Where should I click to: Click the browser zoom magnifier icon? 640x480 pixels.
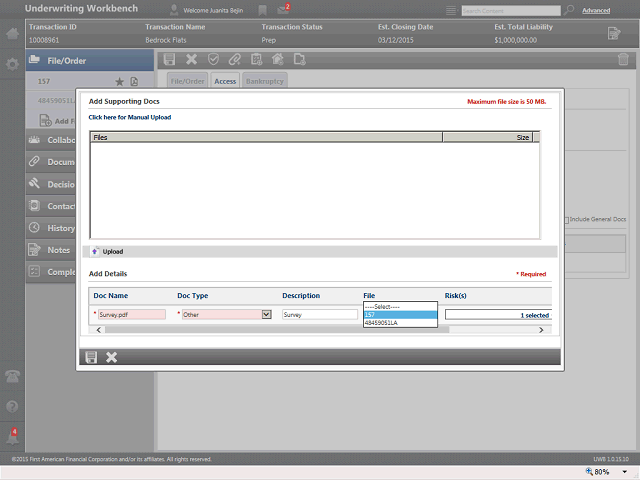pyautogui.click(x=589, y=471)
